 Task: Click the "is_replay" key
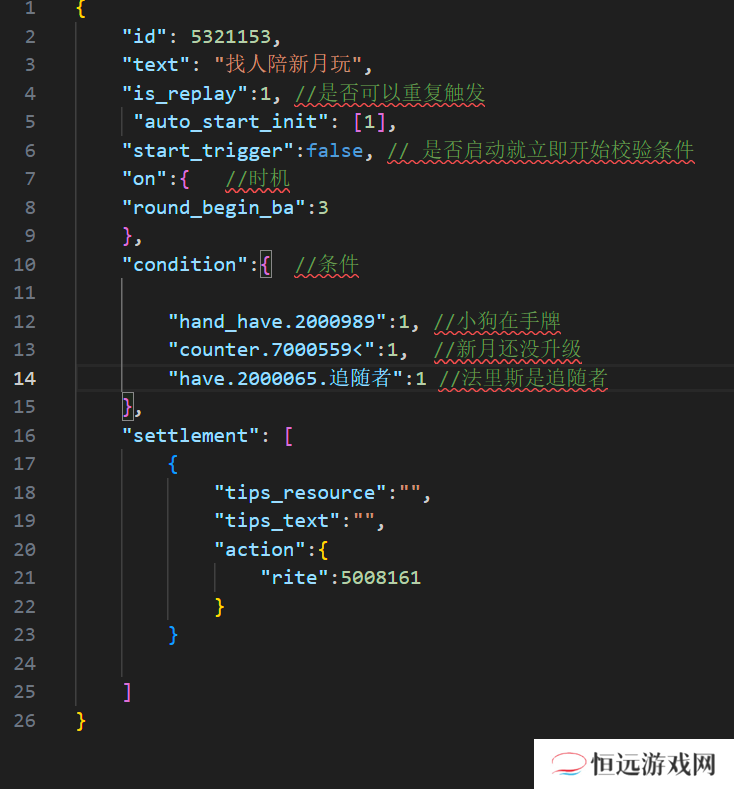[x=186, y=94]
